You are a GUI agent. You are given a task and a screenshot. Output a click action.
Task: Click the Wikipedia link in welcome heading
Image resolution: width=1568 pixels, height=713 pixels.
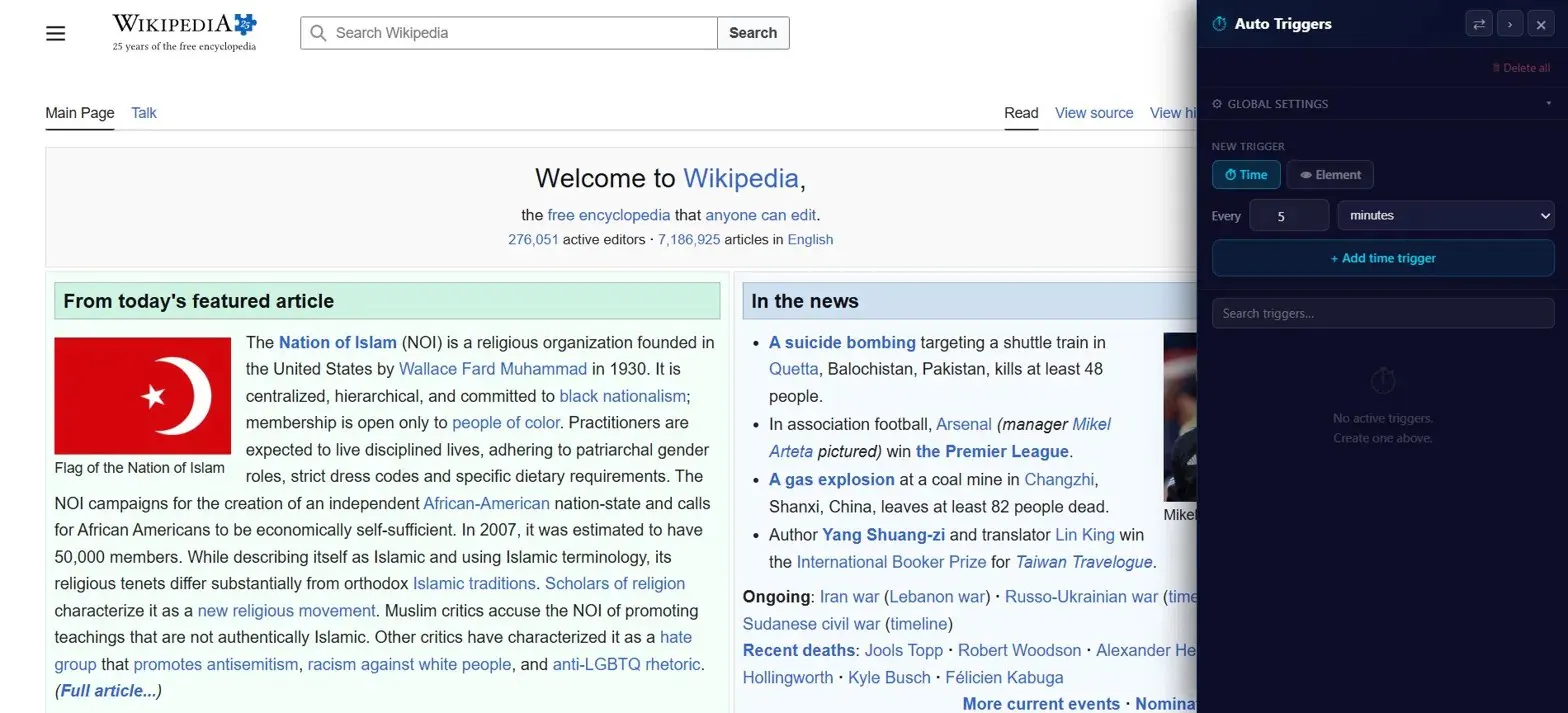pyautogui.click(x=741, y=178)
